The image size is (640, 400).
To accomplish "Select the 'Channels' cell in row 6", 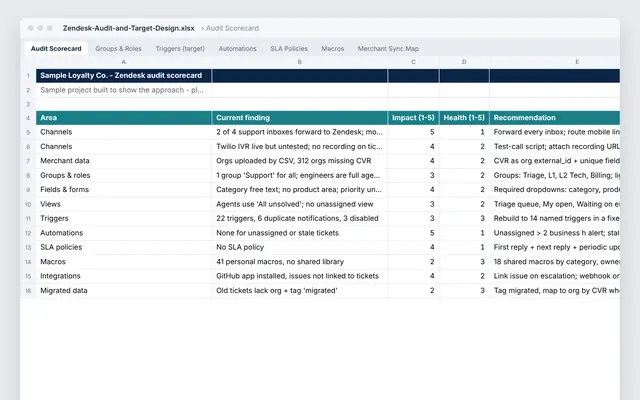I will click(124, 147).
